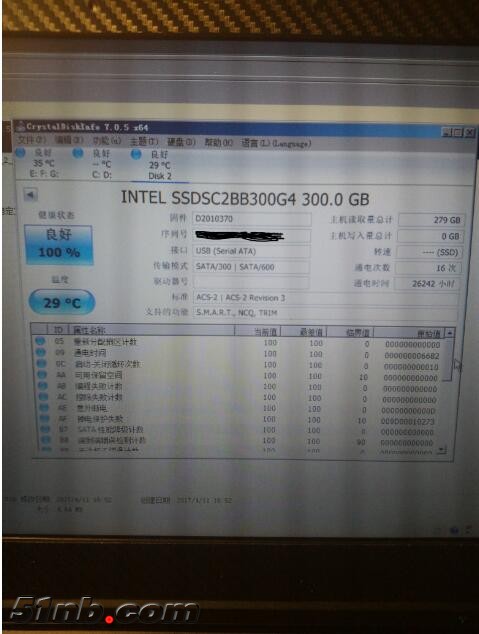Click the power-on hours field showing 26242
Image resolution: width=479 pixels, height=634 pixels.
[427, 283]
